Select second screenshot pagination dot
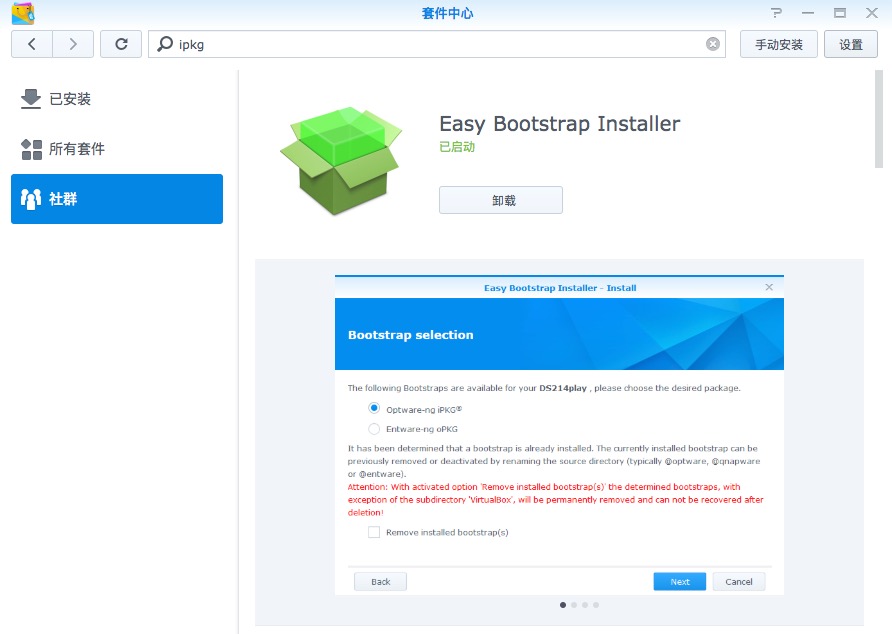Screen dimensions: 892x634 (x=574, y=605)
